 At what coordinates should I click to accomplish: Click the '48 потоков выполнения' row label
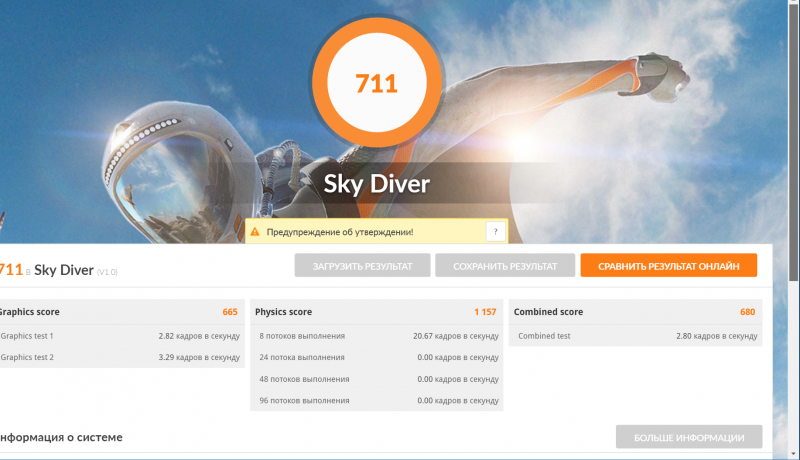pos(304,379)
